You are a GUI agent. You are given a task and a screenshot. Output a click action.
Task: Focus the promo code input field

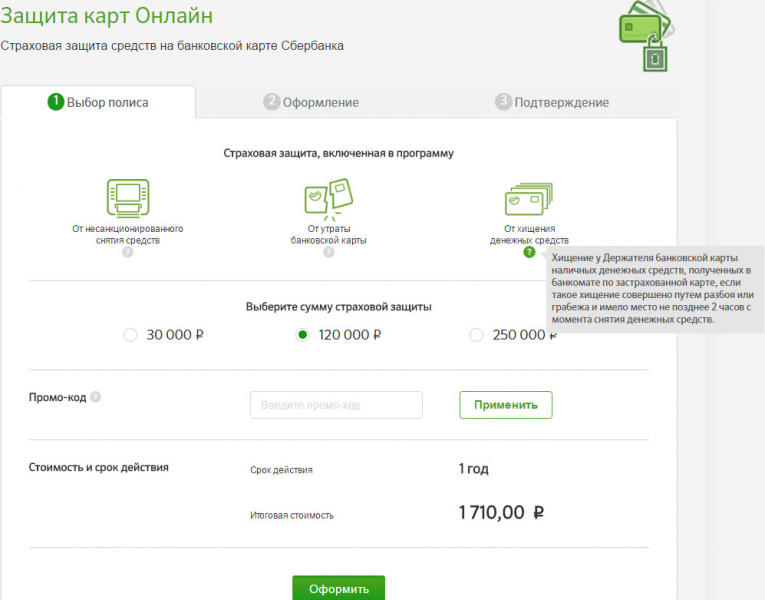point(336,405)
